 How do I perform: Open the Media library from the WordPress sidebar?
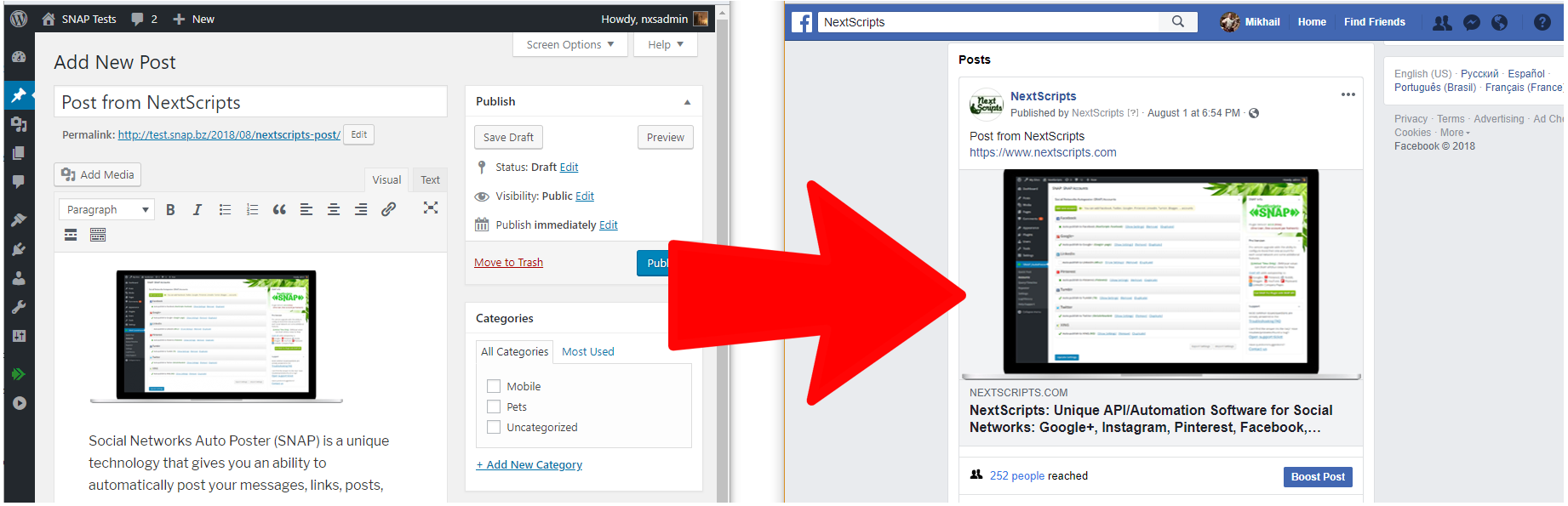coord(19,124)
